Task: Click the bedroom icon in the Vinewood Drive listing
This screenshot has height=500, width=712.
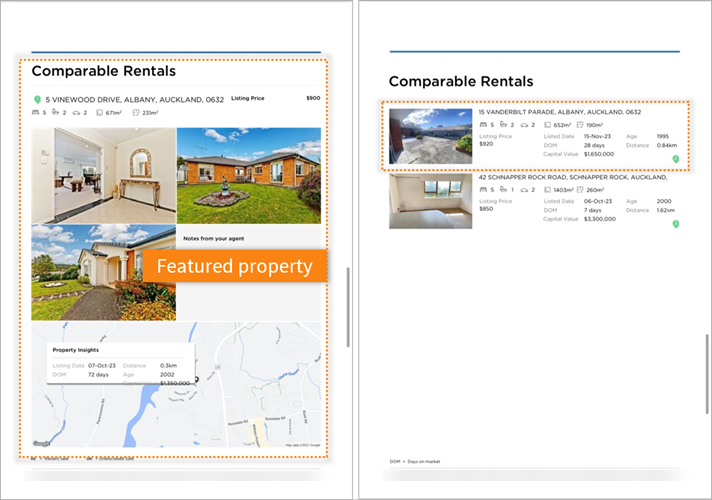Action: pos(35,112)
